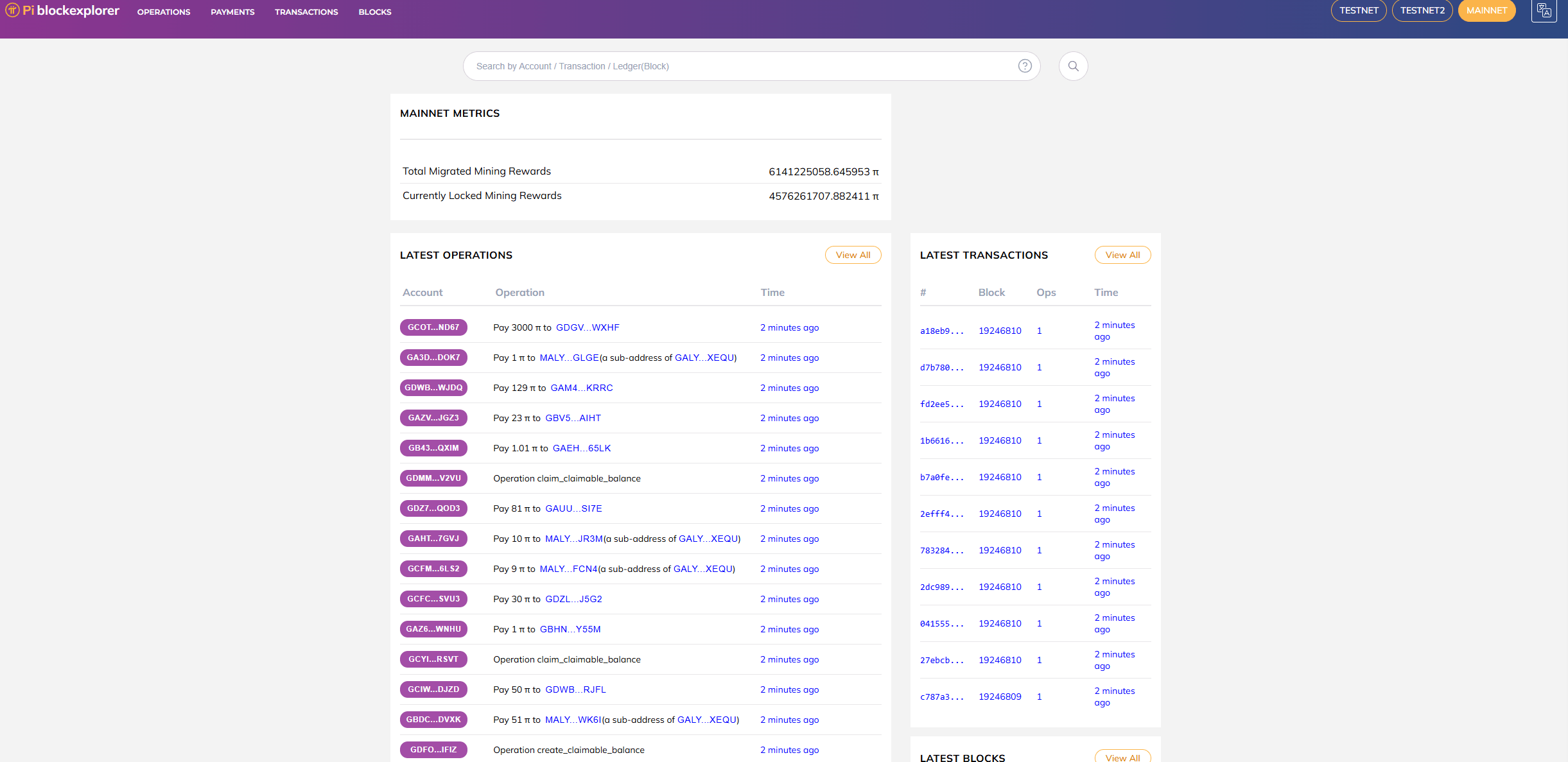Open recipient GAM4...KRRC link
Viewport: 1568px width, 762px height.
click(582, 388)
